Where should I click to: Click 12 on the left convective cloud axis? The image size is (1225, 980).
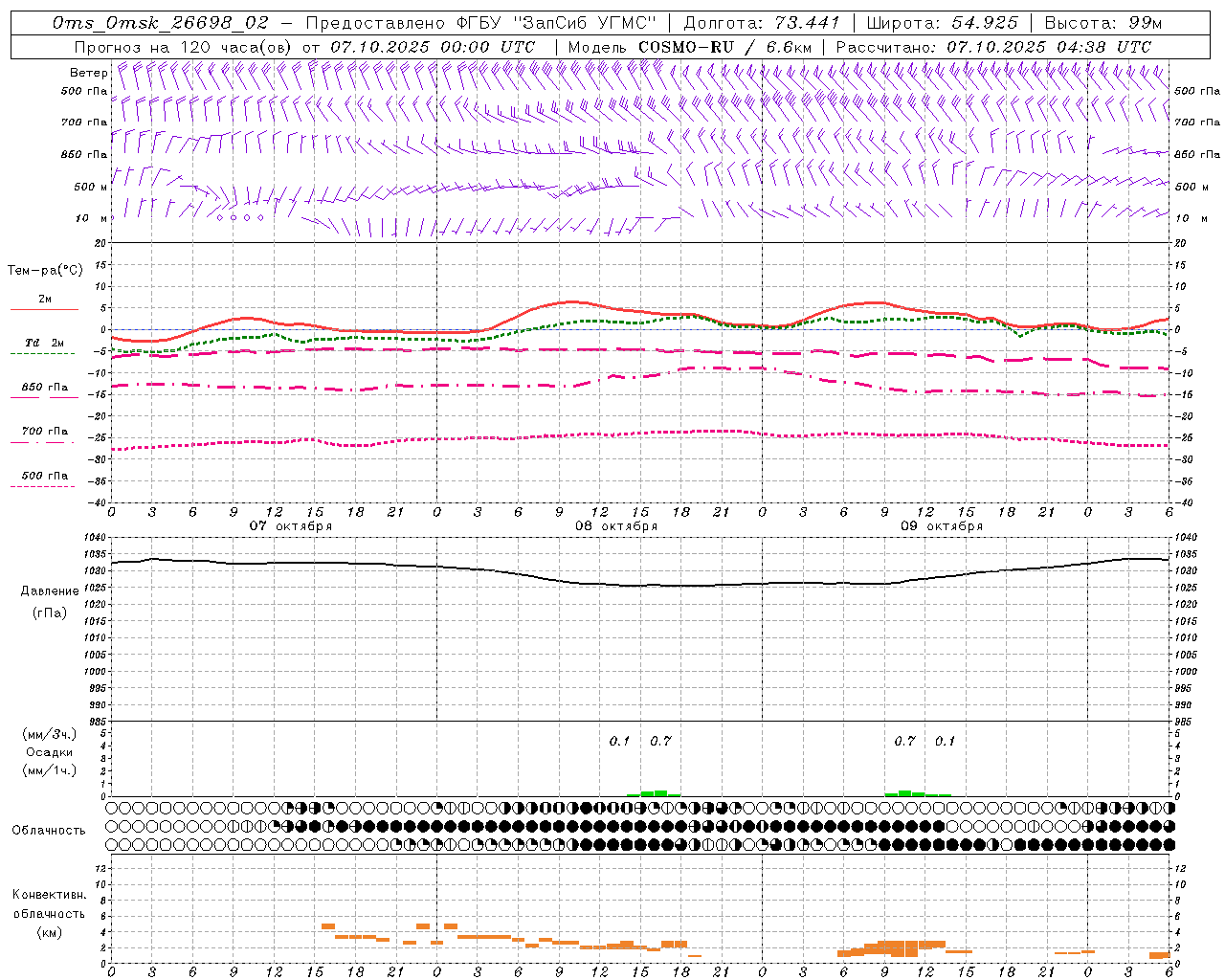coord(102,868)
